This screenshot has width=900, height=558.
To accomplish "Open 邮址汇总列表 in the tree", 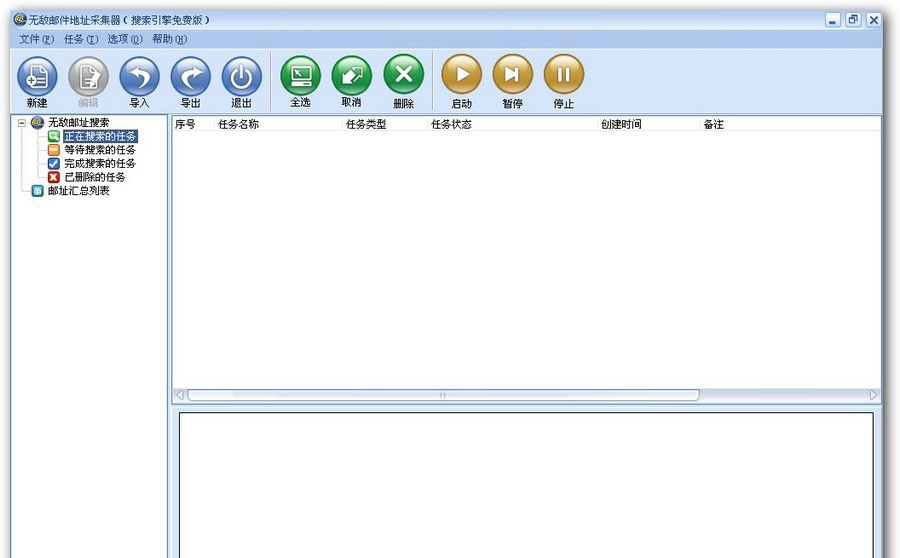I will pyautogui.click(x=78, y=191).
